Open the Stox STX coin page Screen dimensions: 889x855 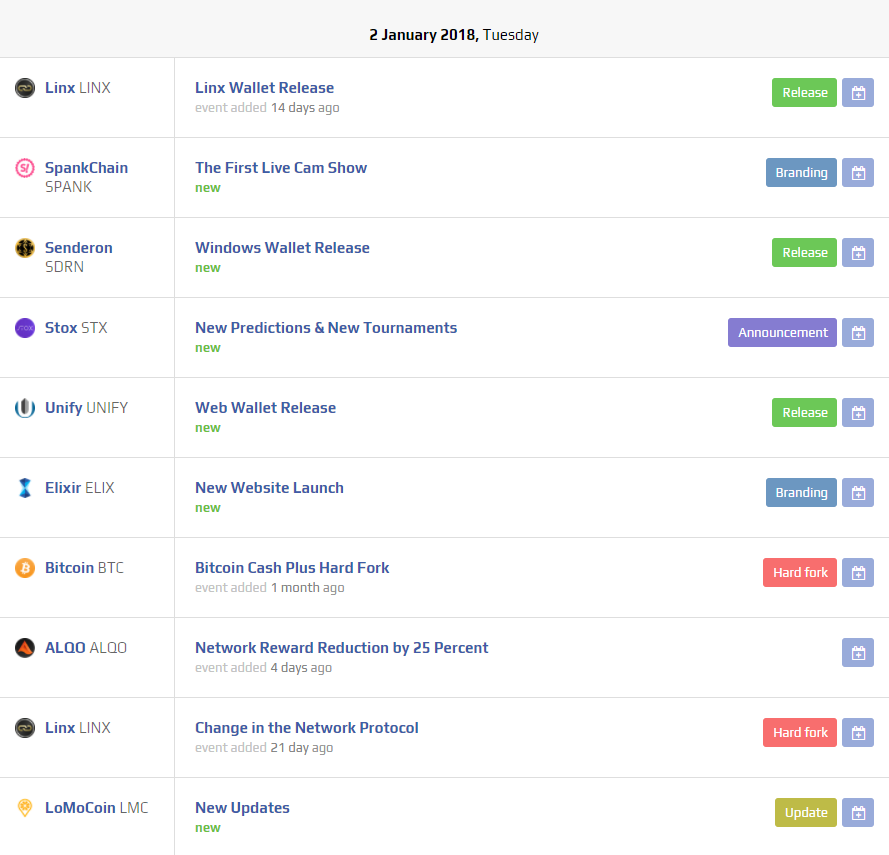76,328
